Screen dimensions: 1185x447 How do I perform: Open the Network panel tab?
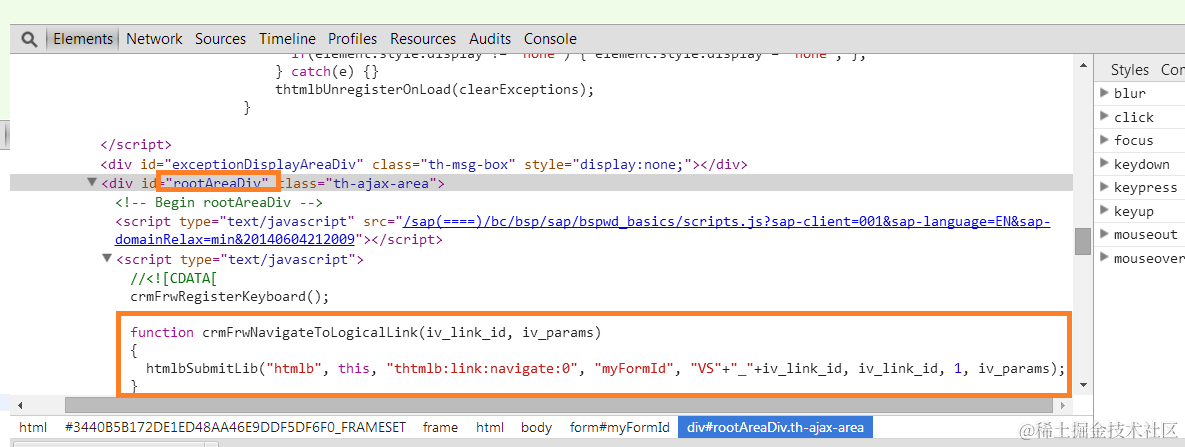point(154,39)
